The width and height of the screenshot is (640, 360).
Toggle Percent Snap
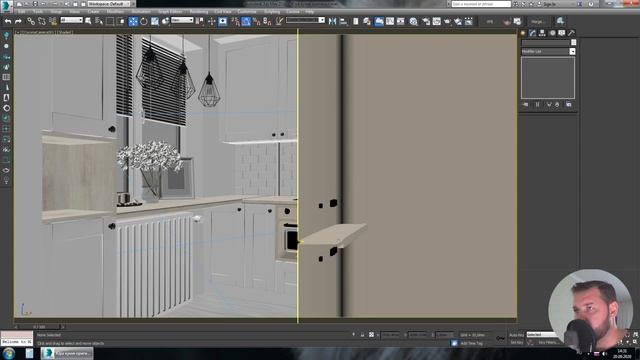click(x=257, y=21)
